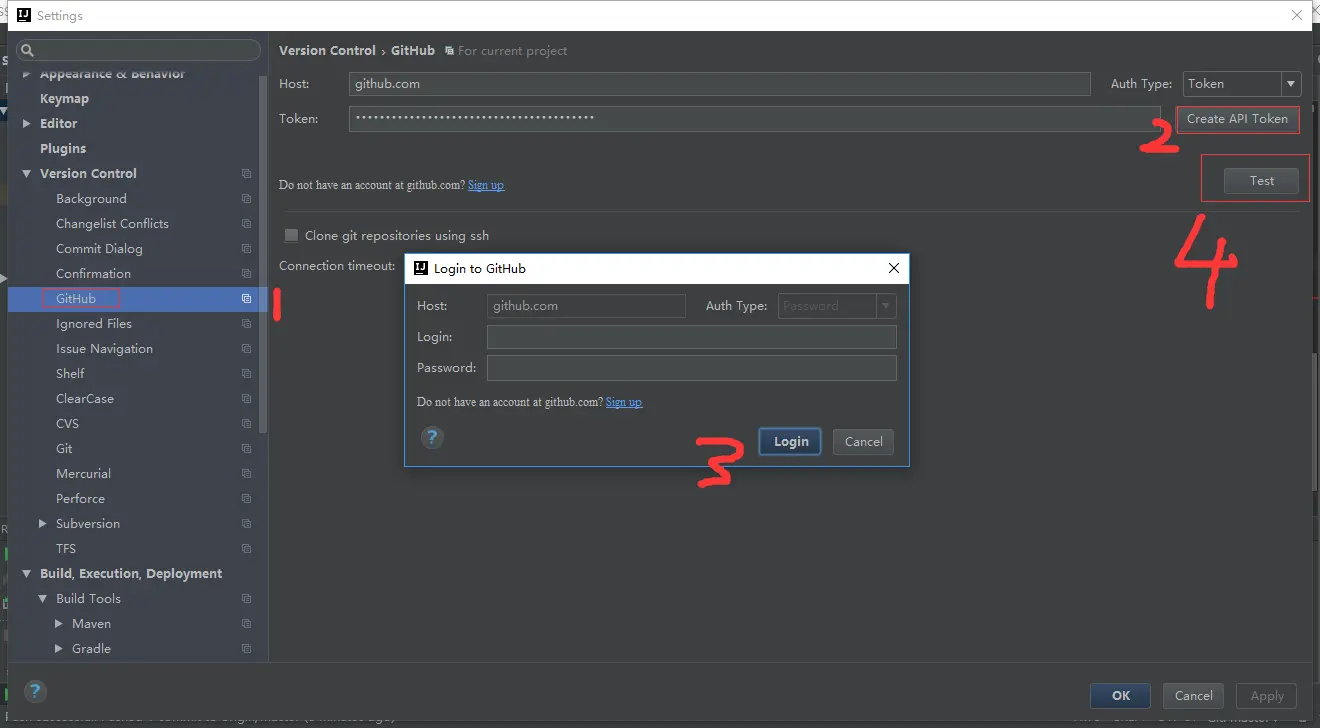Click the help question mark in Settings
The width and height of the screenshot is (1320, 728).
point(35,691)
